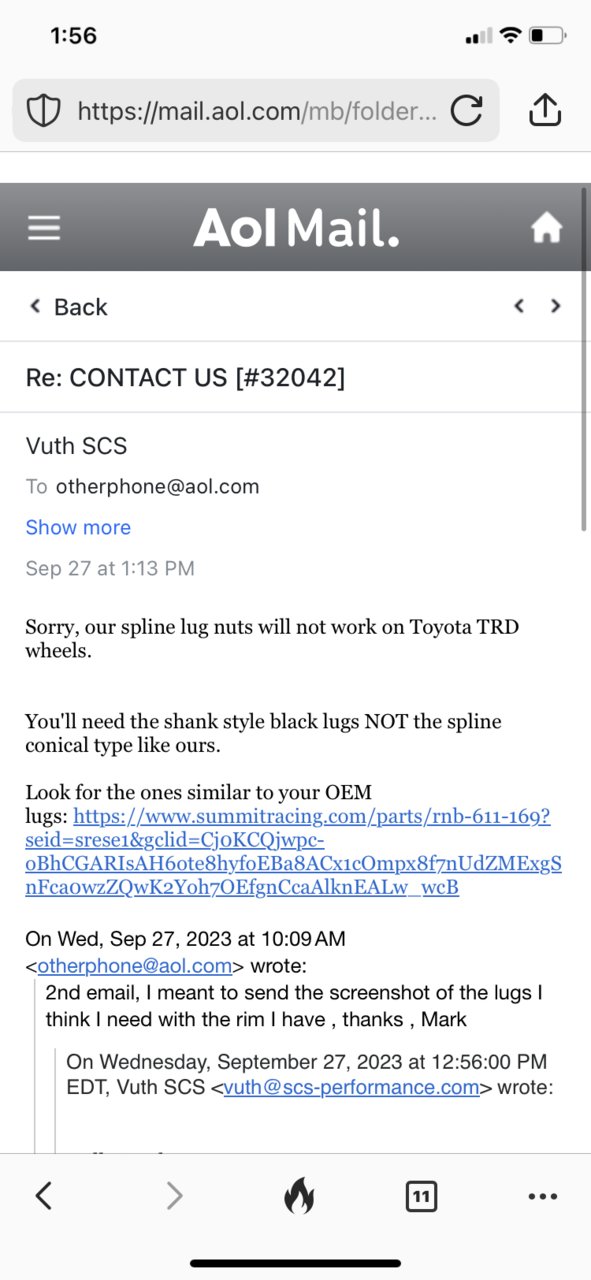Reload the page in the address bar
The height and width of the screenshot is (1280, 591).
coord(466,111)
